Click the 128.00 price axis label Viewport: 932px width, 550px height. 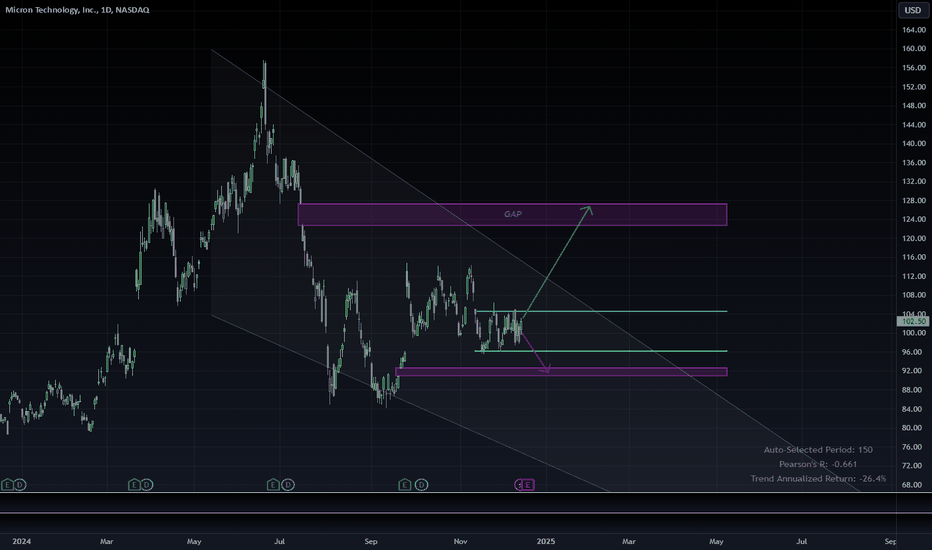point(914,200)
